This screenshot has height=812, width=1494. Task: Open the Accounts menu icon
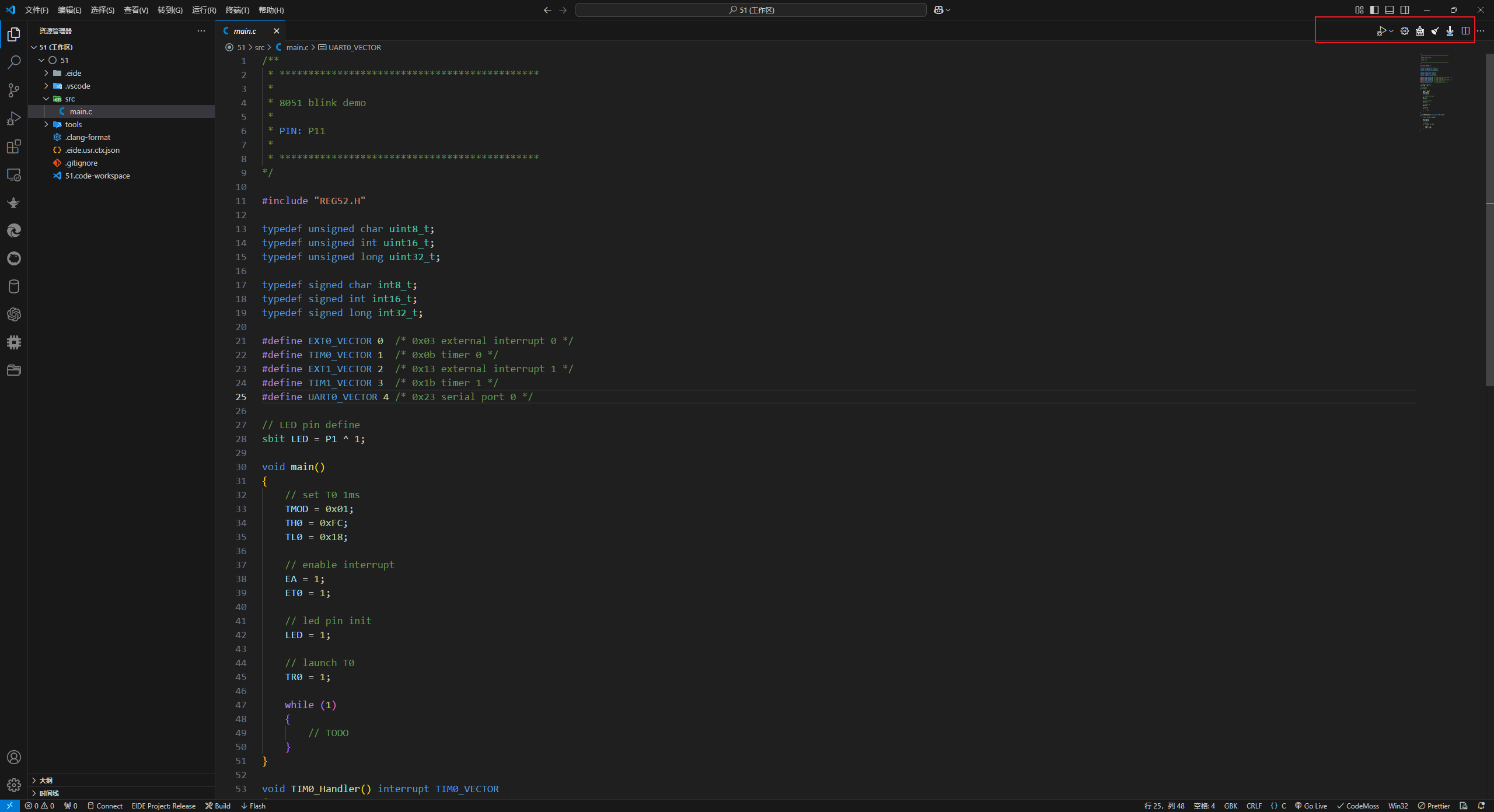tap(14, 757)
